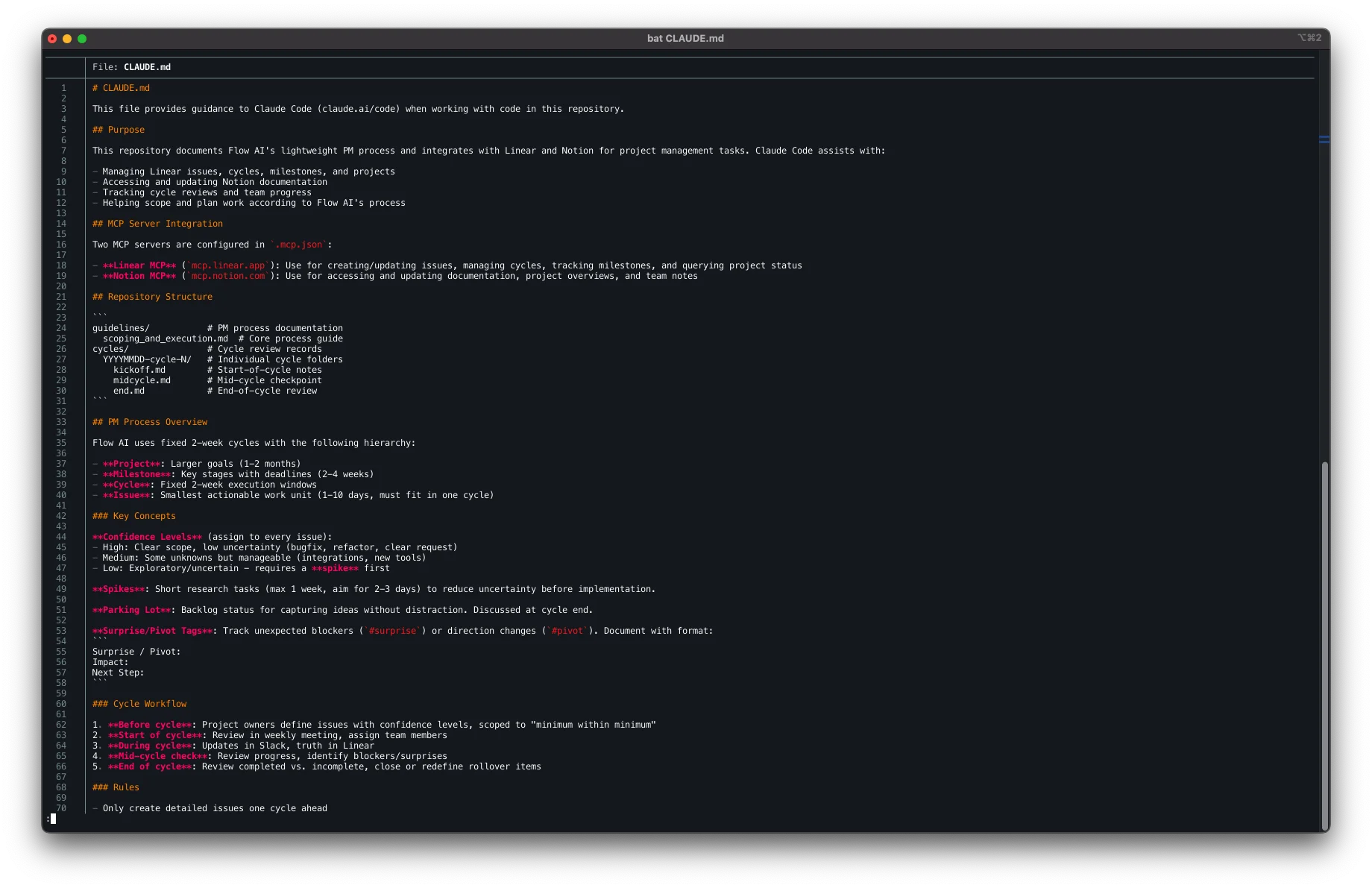Click the mcp.notion.com server address
The width and height of the screenshot is (1372, 888).
click(x=228, y=276)
